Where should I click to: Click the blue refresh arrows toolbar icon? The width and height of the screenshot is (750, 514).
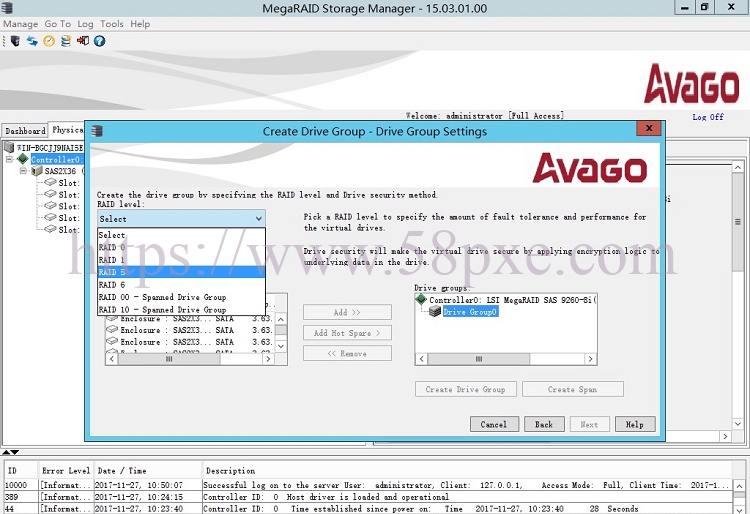(x=32, y=41)
